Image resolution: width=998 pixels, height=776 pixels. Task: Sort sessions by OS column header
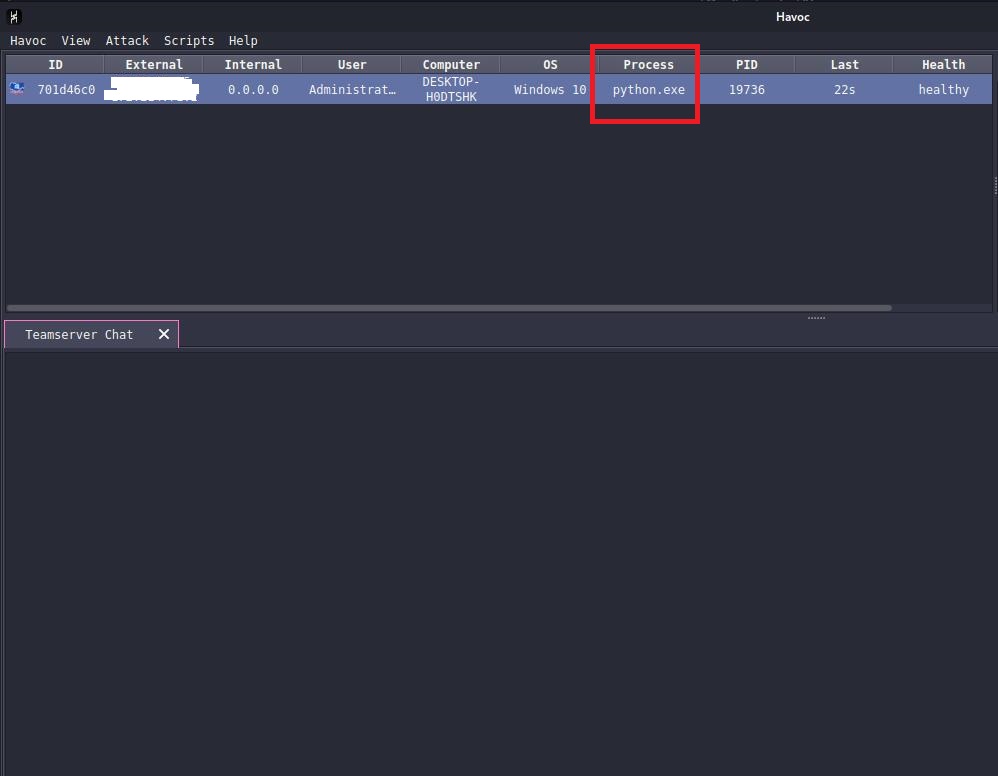[550, 64]
